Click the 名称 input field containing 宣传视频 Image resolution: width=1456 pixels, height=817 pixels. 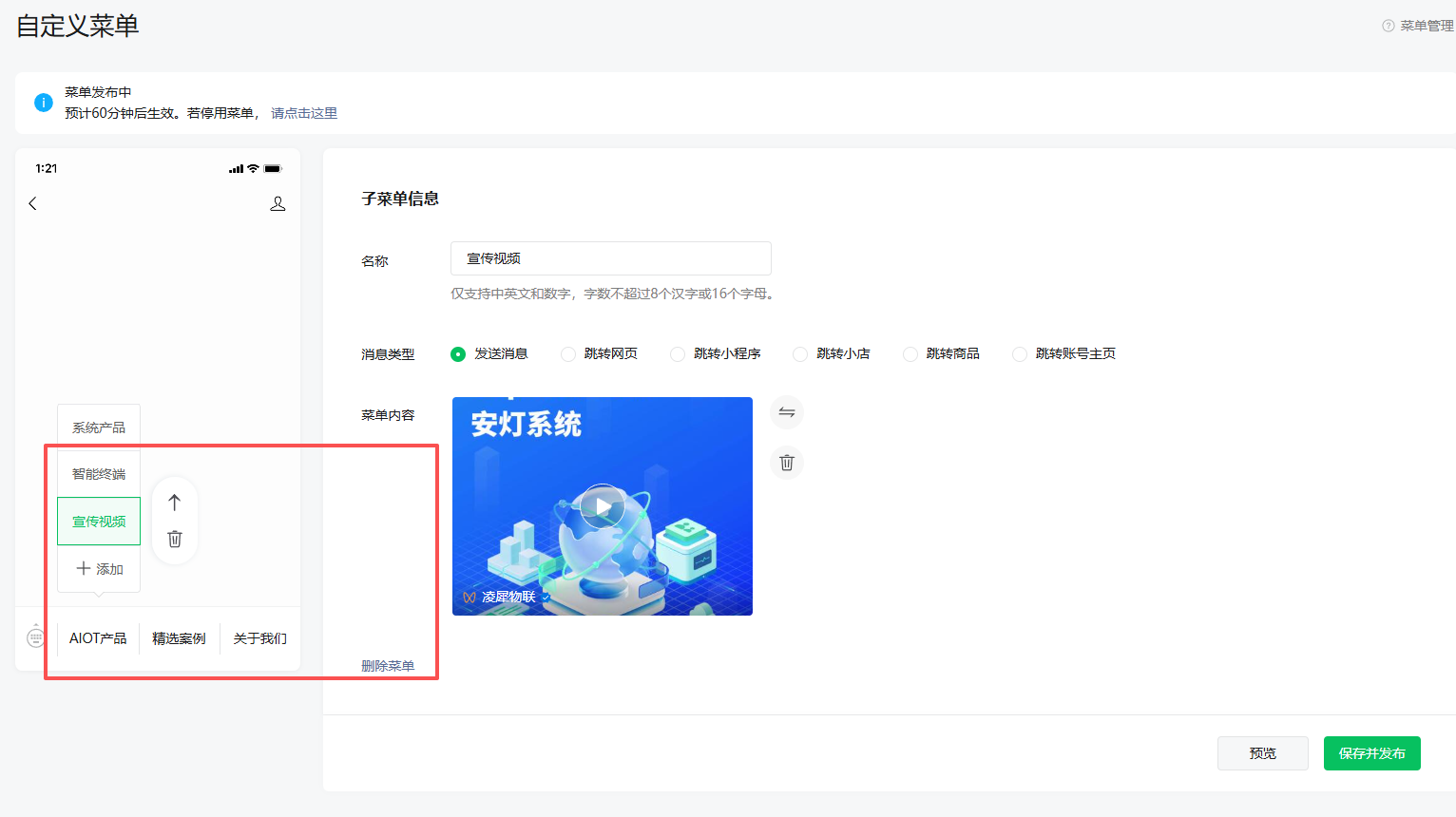pos(611,258)
